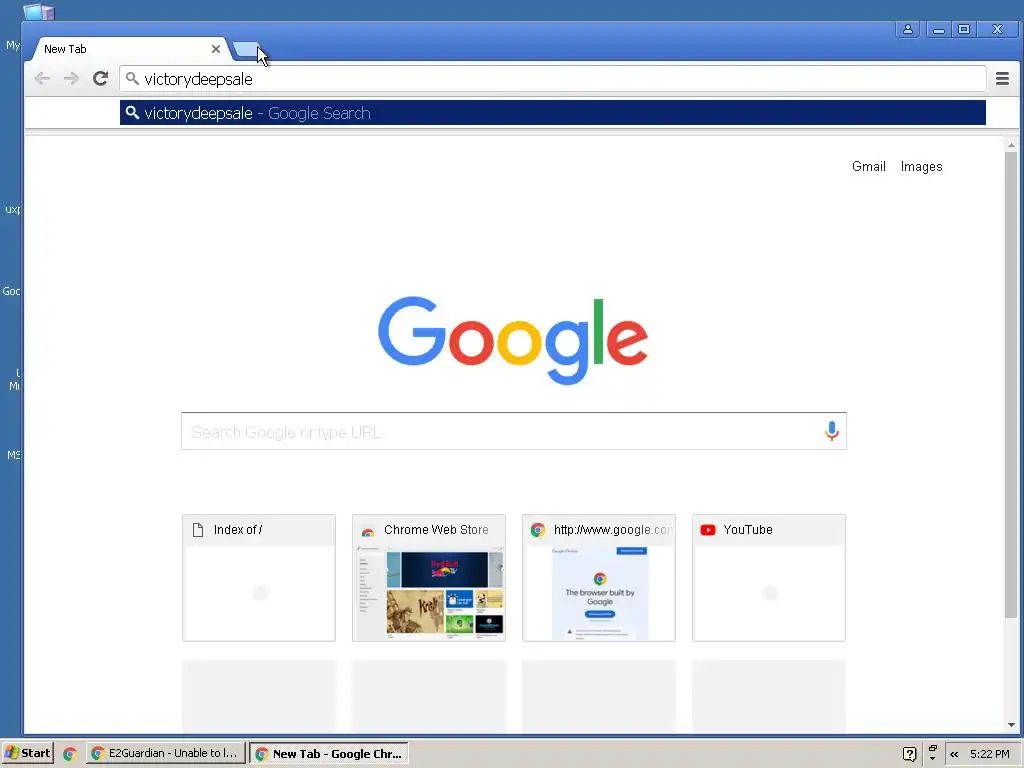Start voice search with microphone icon
1024x768 pixels.
831,431
